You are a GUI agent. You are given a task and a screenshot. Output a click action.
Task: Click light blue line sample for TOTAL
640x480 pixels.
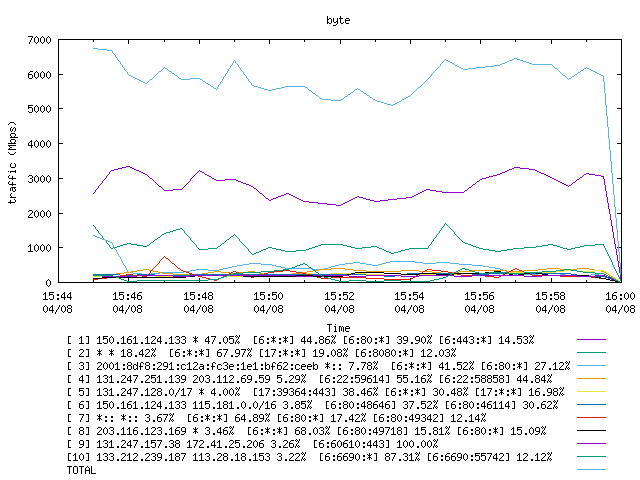coord(591,470)
